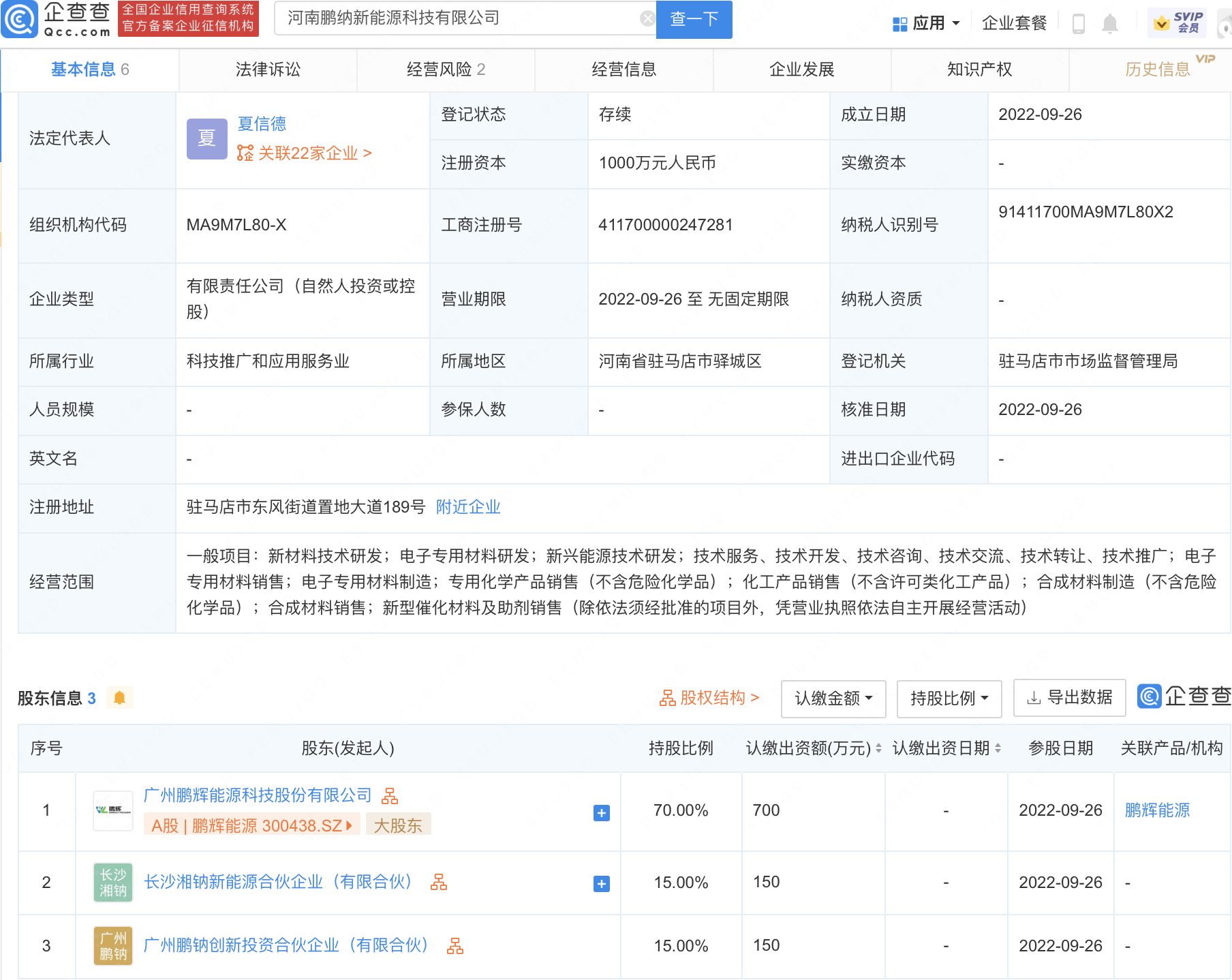
Task: Open the 持股比例 dropdown
Action: (949, 698)
